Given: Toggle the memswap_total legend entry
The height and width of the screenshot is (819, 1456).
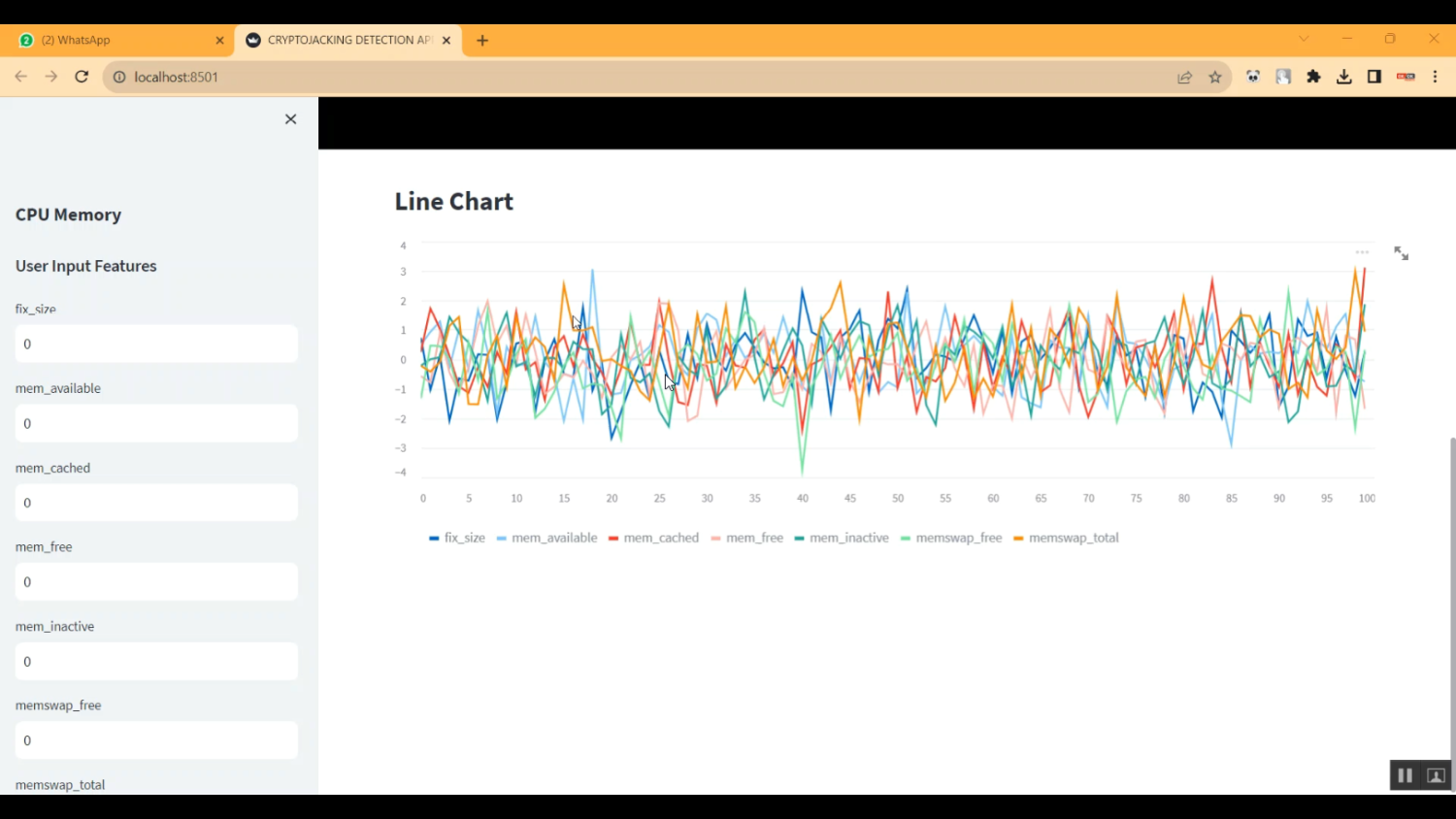Looking at the screenshot, I should pyautogui.click(x=1066, y=538).
